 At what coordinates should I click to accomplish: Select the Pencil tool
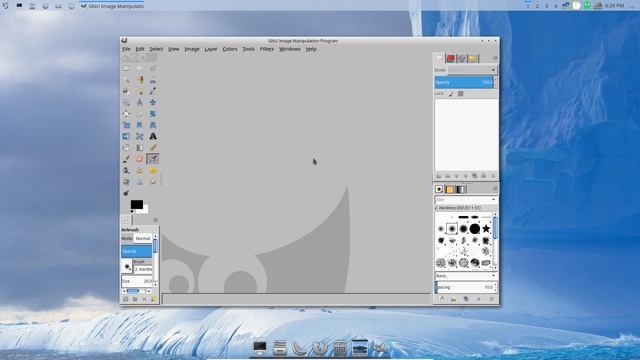153,148
